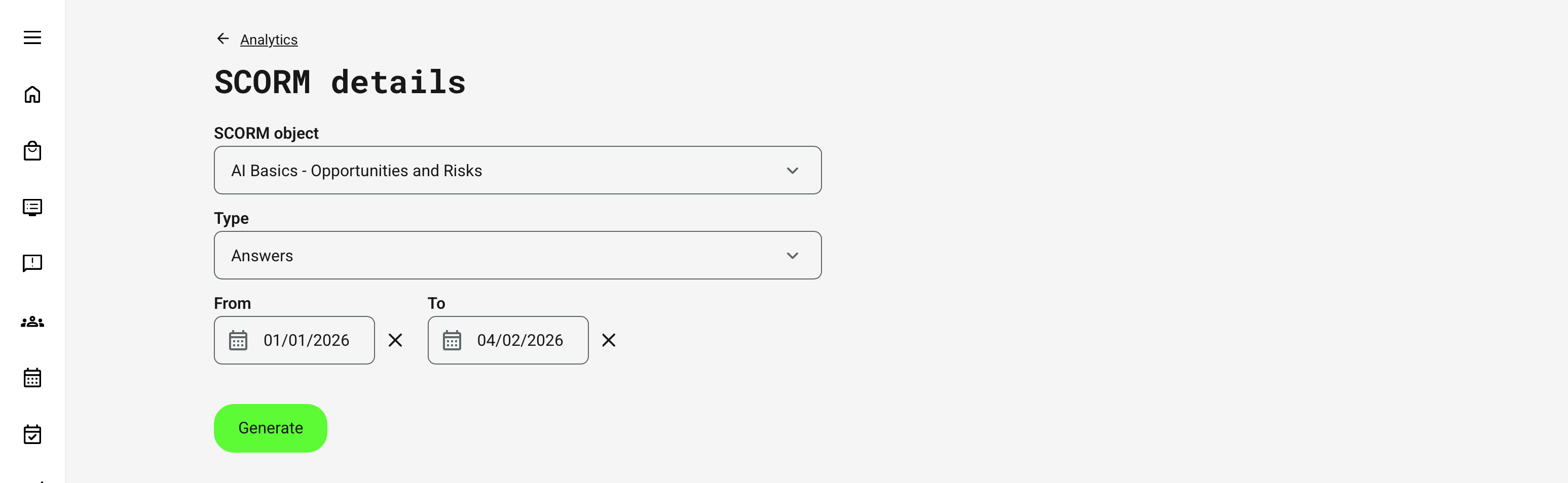Select the users group icon in the sidebar

31,321
